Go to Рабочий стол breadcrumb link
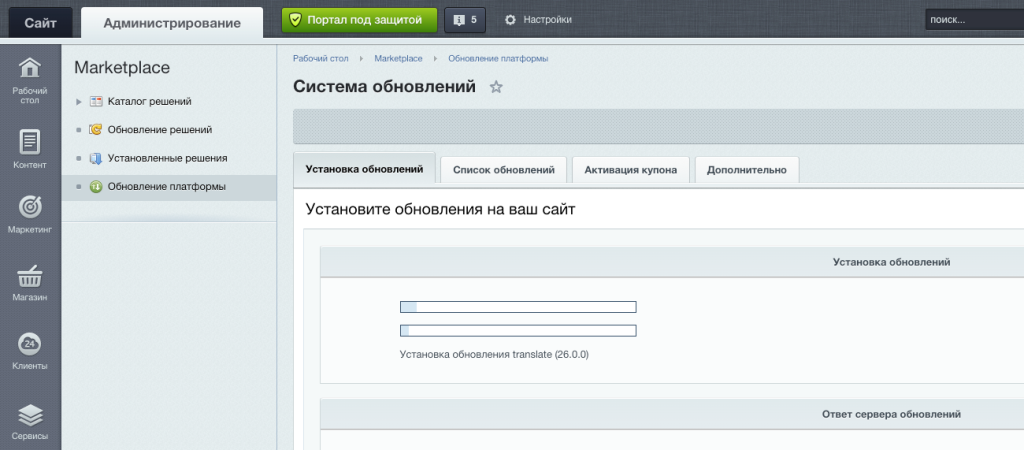 (321, 59)
